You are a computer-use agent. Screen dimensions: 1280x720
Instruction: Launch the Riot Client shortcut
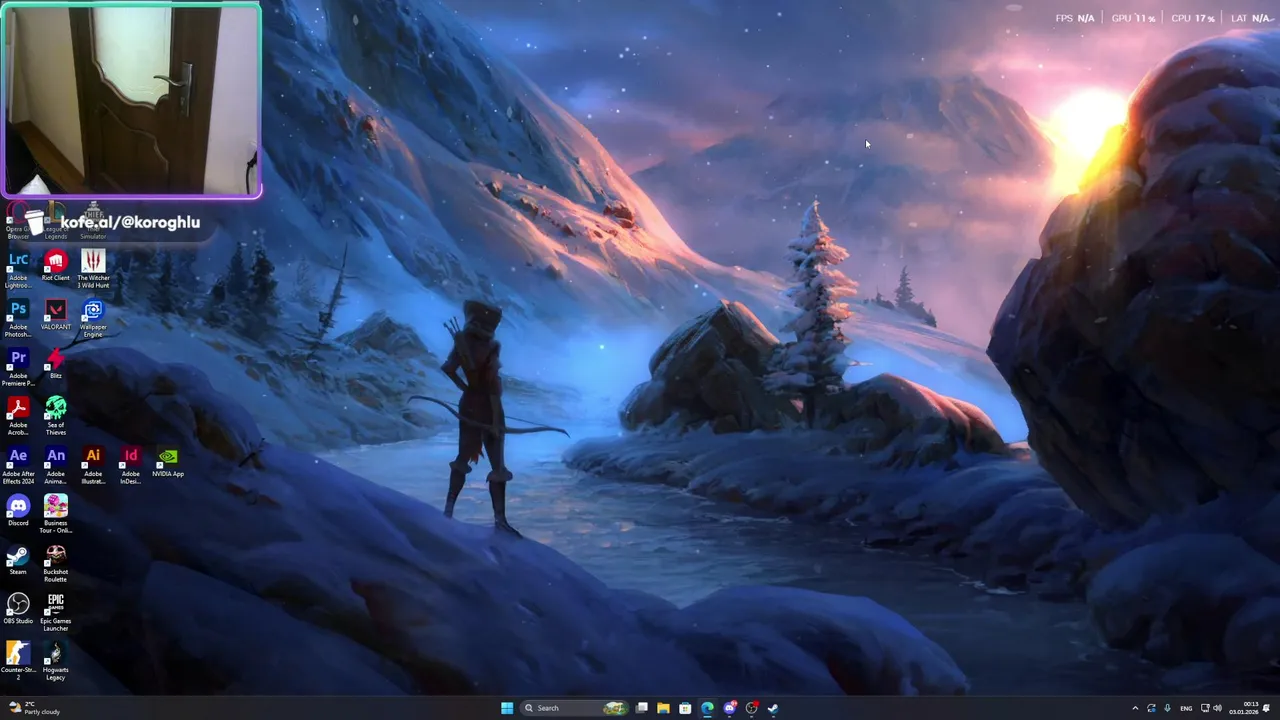tap(55, 267)
